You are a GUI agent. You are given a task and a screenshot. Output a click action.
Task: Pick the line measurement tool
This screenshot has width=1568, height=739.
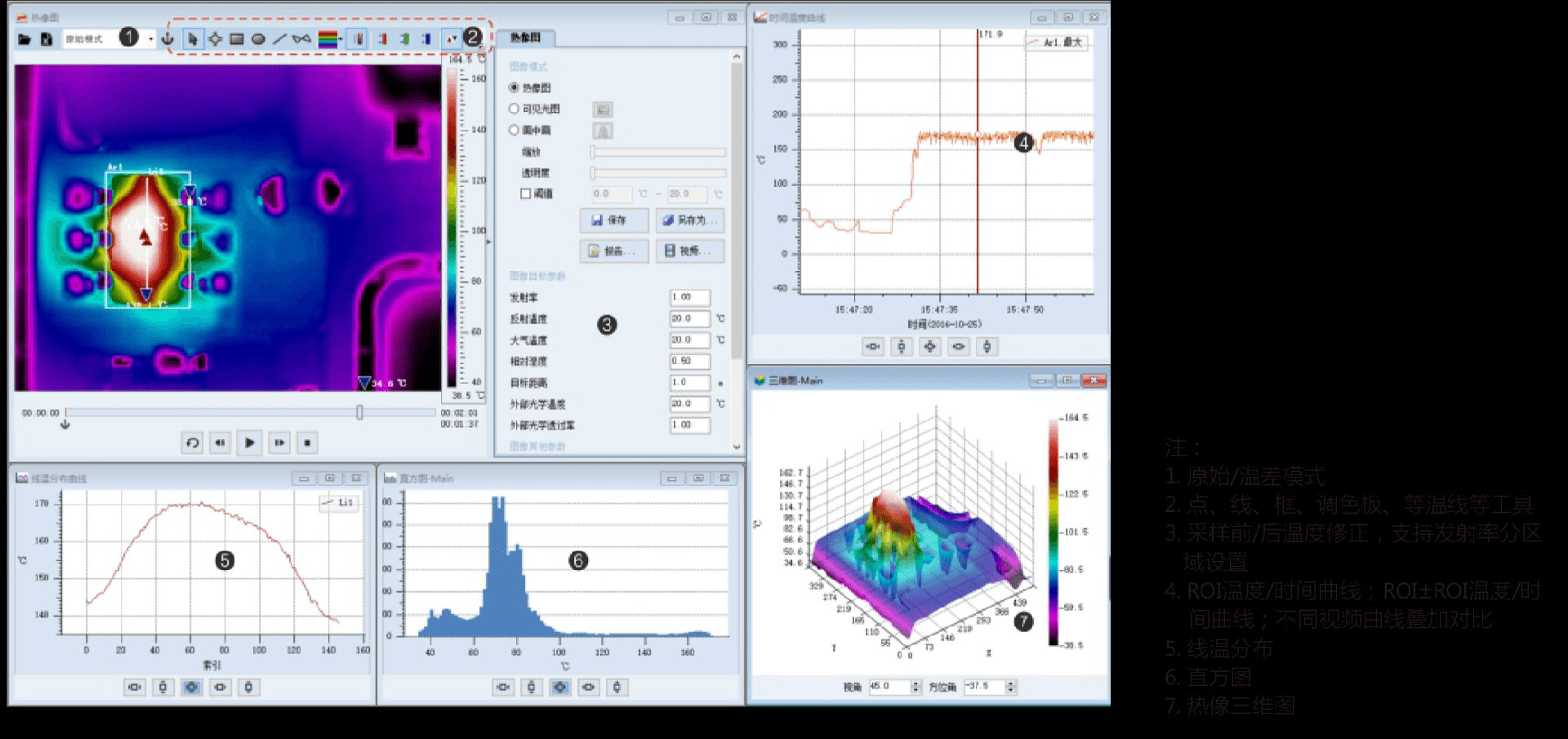click(x=279, y=38)
